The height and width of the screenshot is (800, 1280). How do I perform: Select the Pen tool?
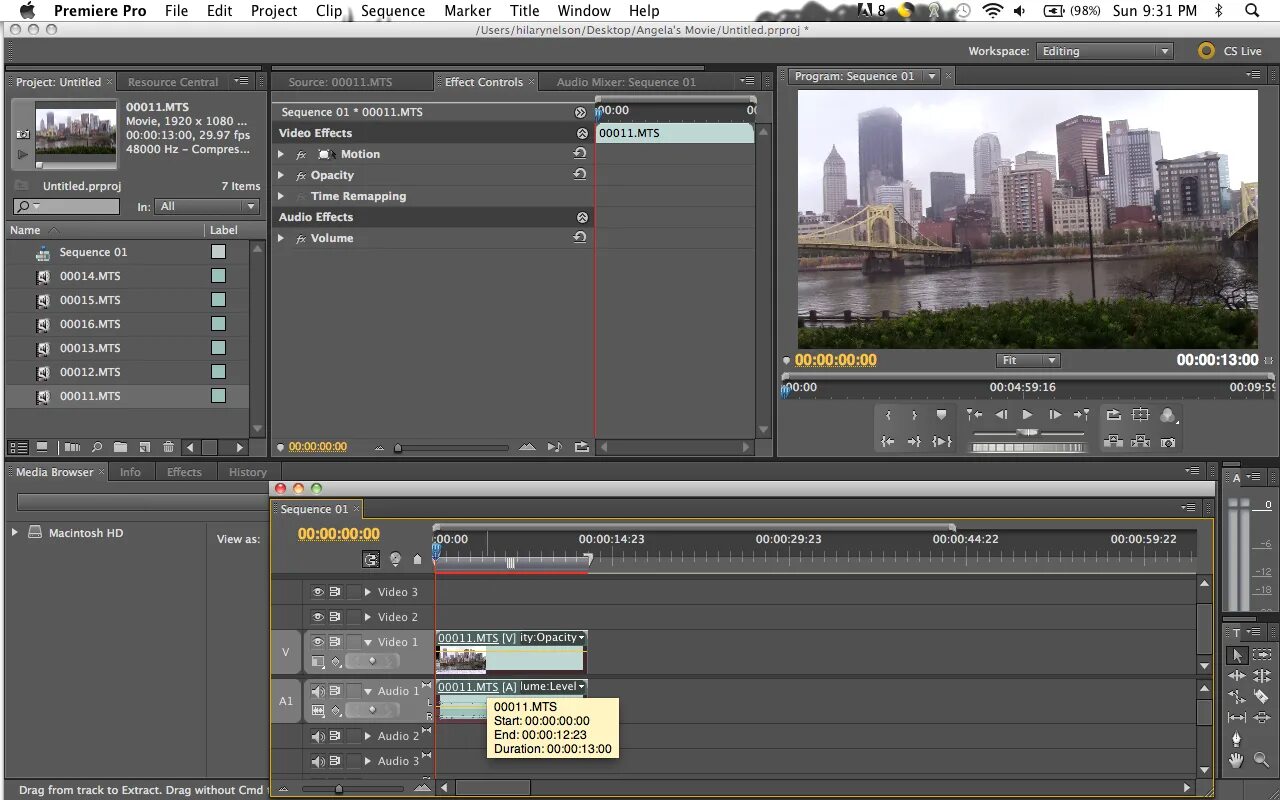[1236, 738]
